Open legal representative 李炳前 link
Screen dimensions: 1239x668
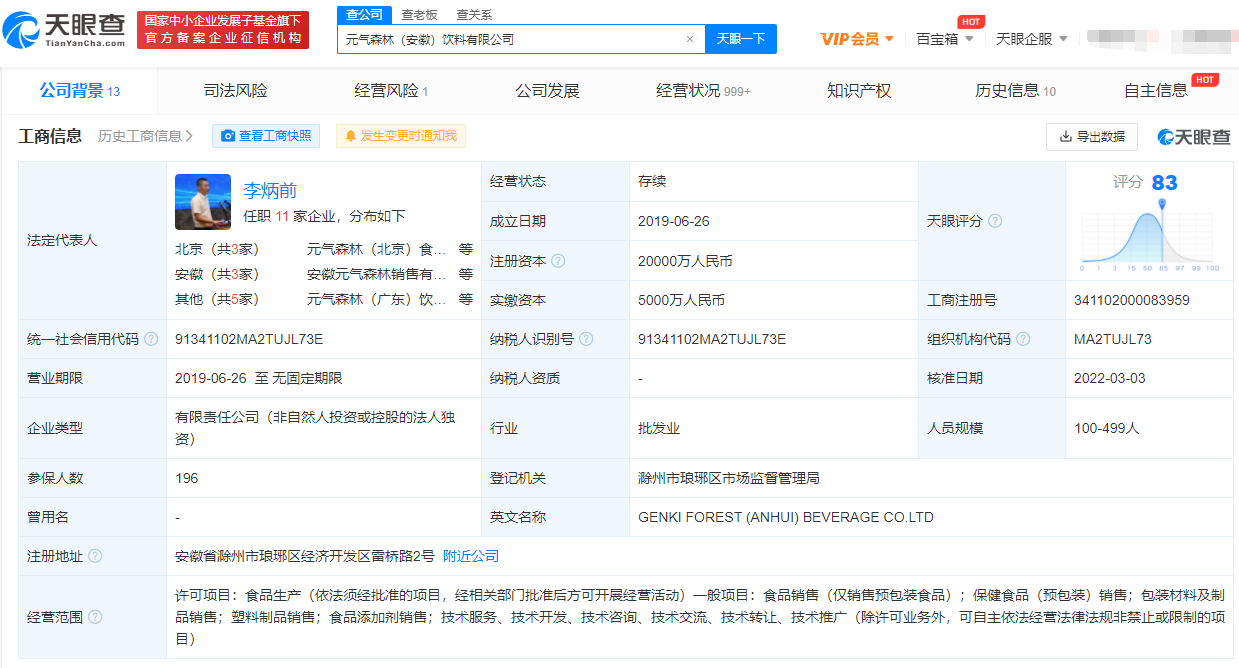tap(270, 190)
